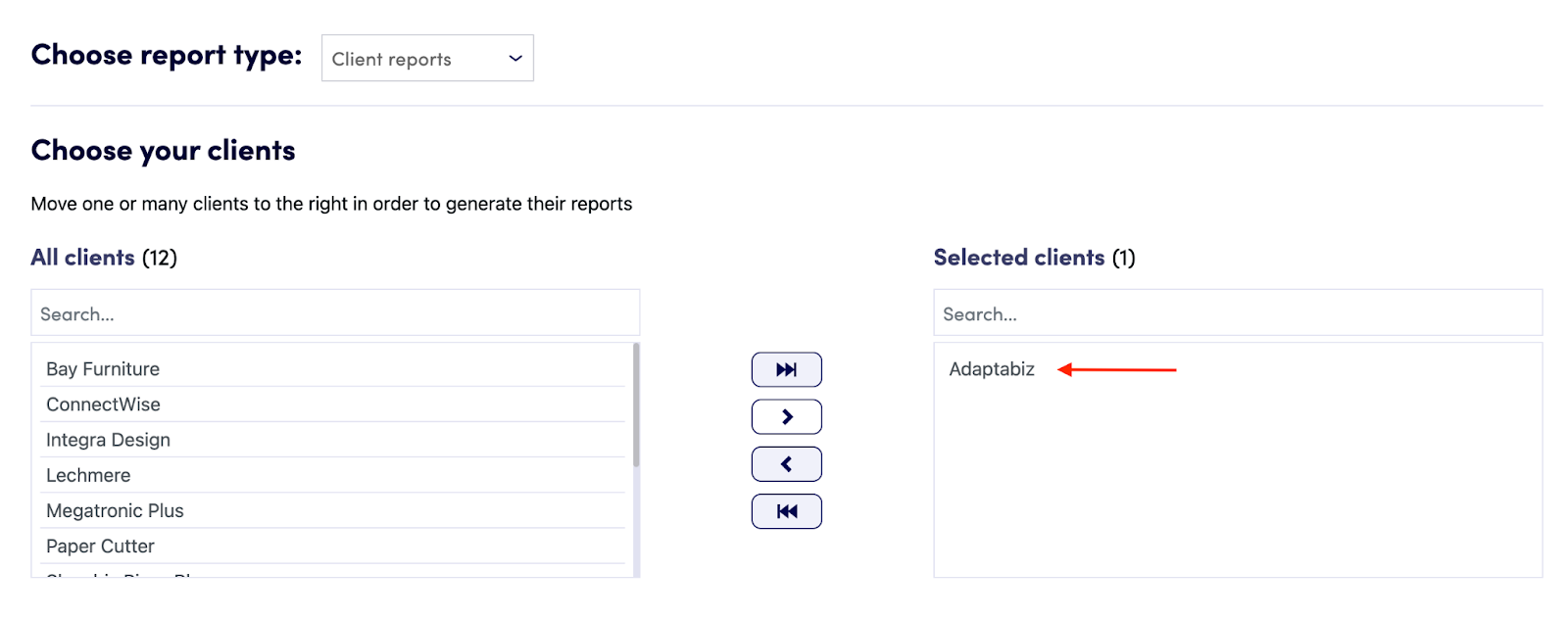Viewport: 1568px width, 619px height.
Task: Click the Choose report type label
Action: 167,55
